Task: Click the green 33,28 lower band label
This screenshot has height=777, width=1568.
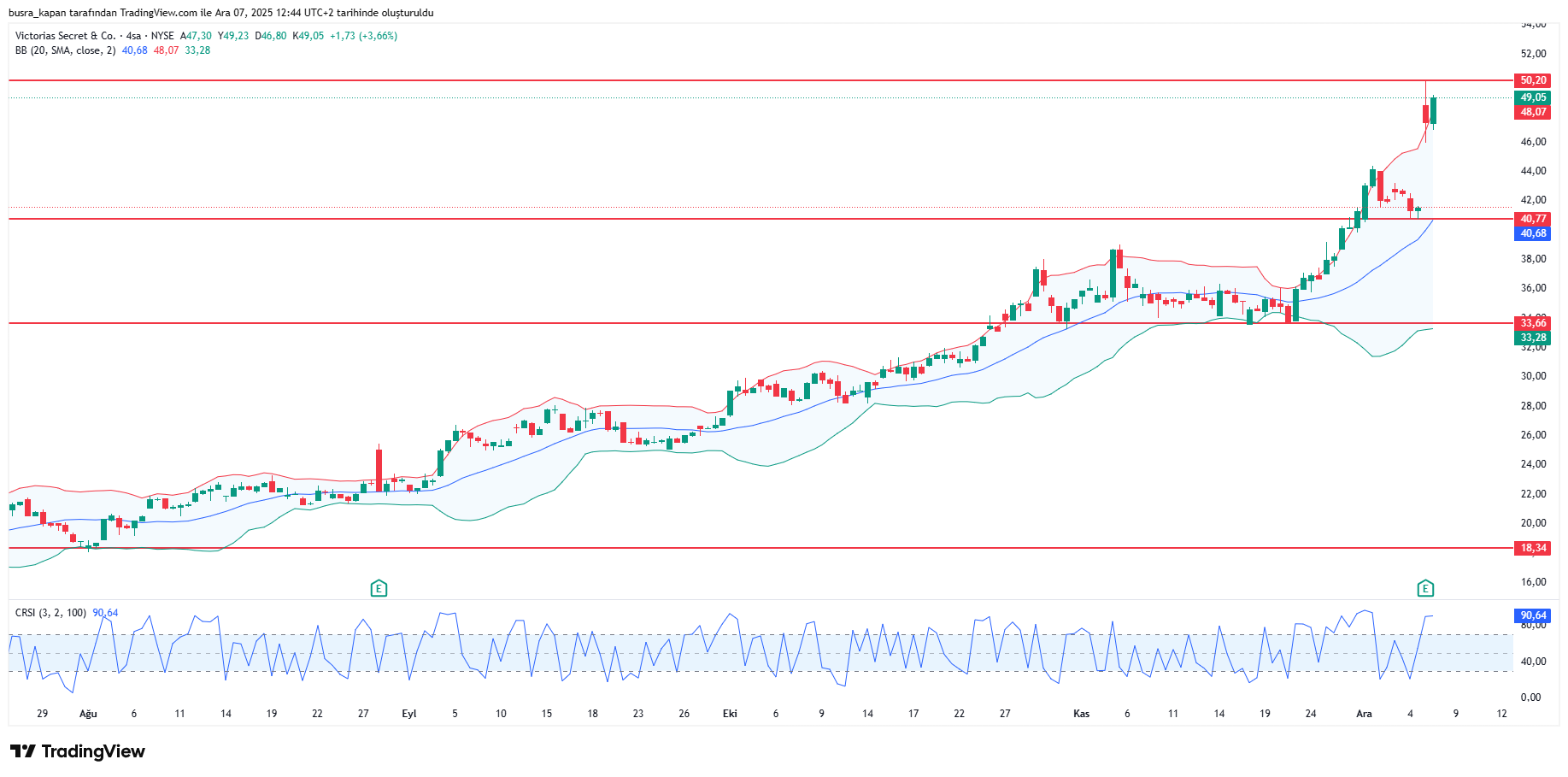Action: (x=1533, y=338)
